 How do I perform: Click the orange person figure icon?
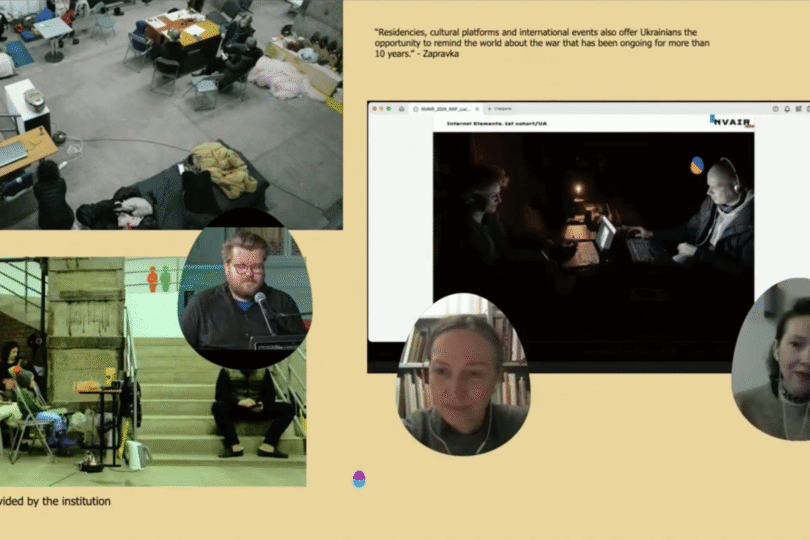coord(152,279)
